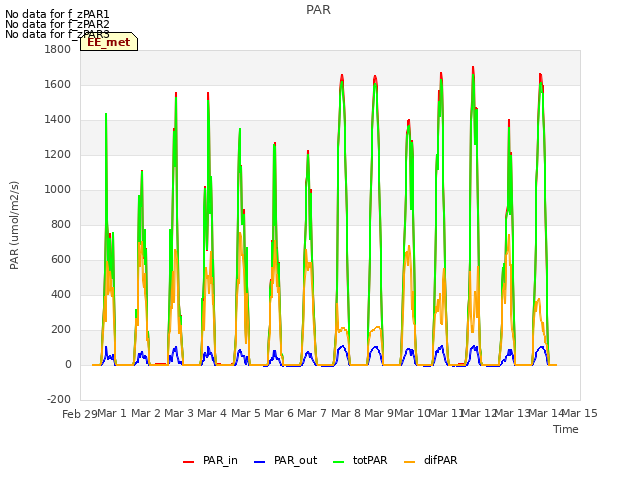The height and width of the screenshot is (480, 640).
Task: Click the 1200 y-axis tick label
Action: pyautogui.click(x=58, y=155)
